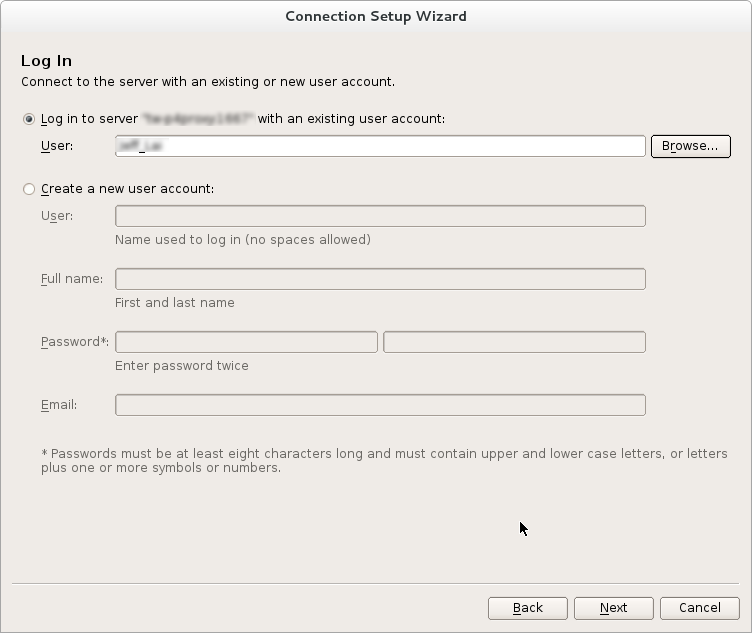Click the Log In heading text
Image resolution: width=752 pixels, height=633 pixels.
pos(46,61)
